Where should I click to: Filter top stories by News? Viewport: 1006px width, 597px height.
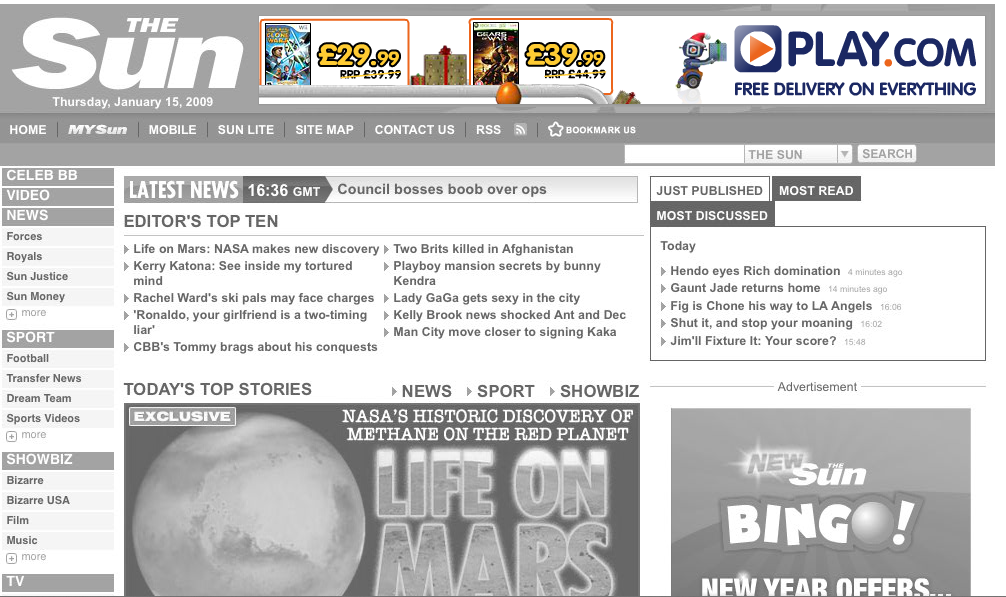[426, 391]
